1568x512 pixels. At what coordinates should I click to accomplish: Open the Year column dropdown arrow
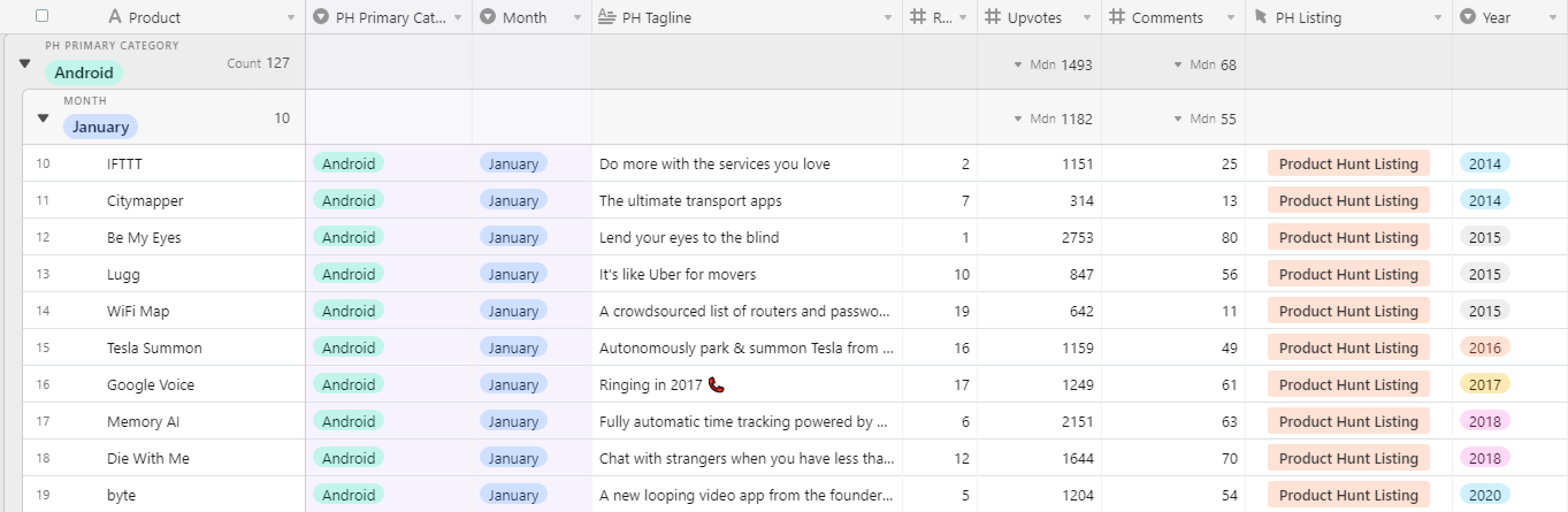pyautogui.click(x=1553, y=18)
